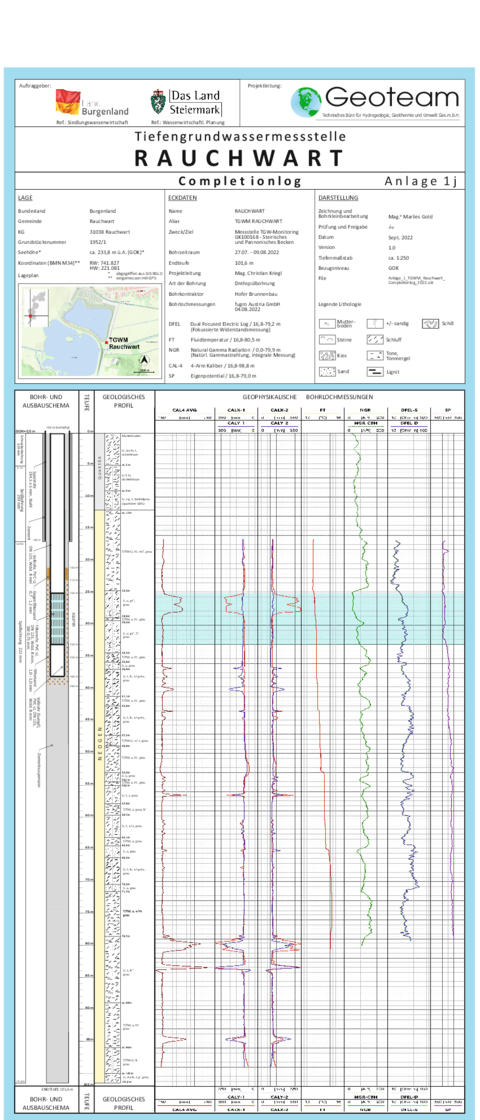Click the Steine legend symbol
This screenshot has width=480, height=1120.
327,339
